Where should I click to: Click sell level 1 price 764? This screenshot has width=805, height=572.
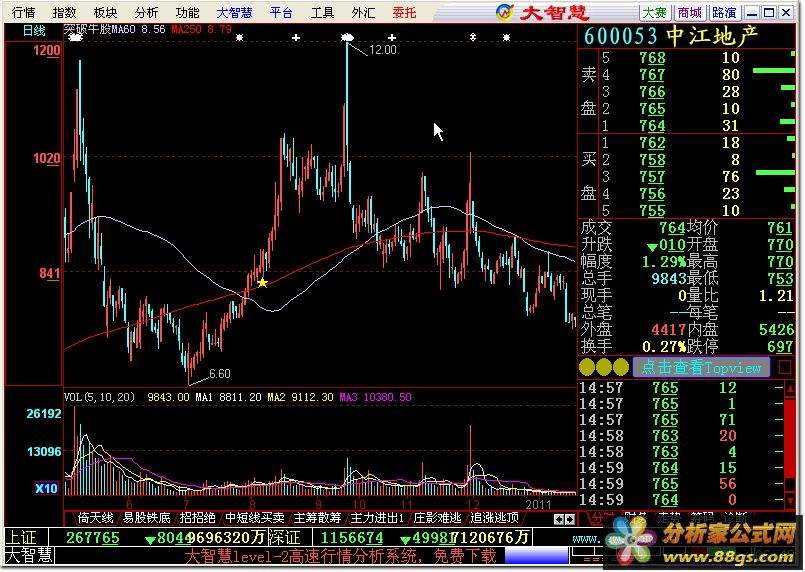652,125
